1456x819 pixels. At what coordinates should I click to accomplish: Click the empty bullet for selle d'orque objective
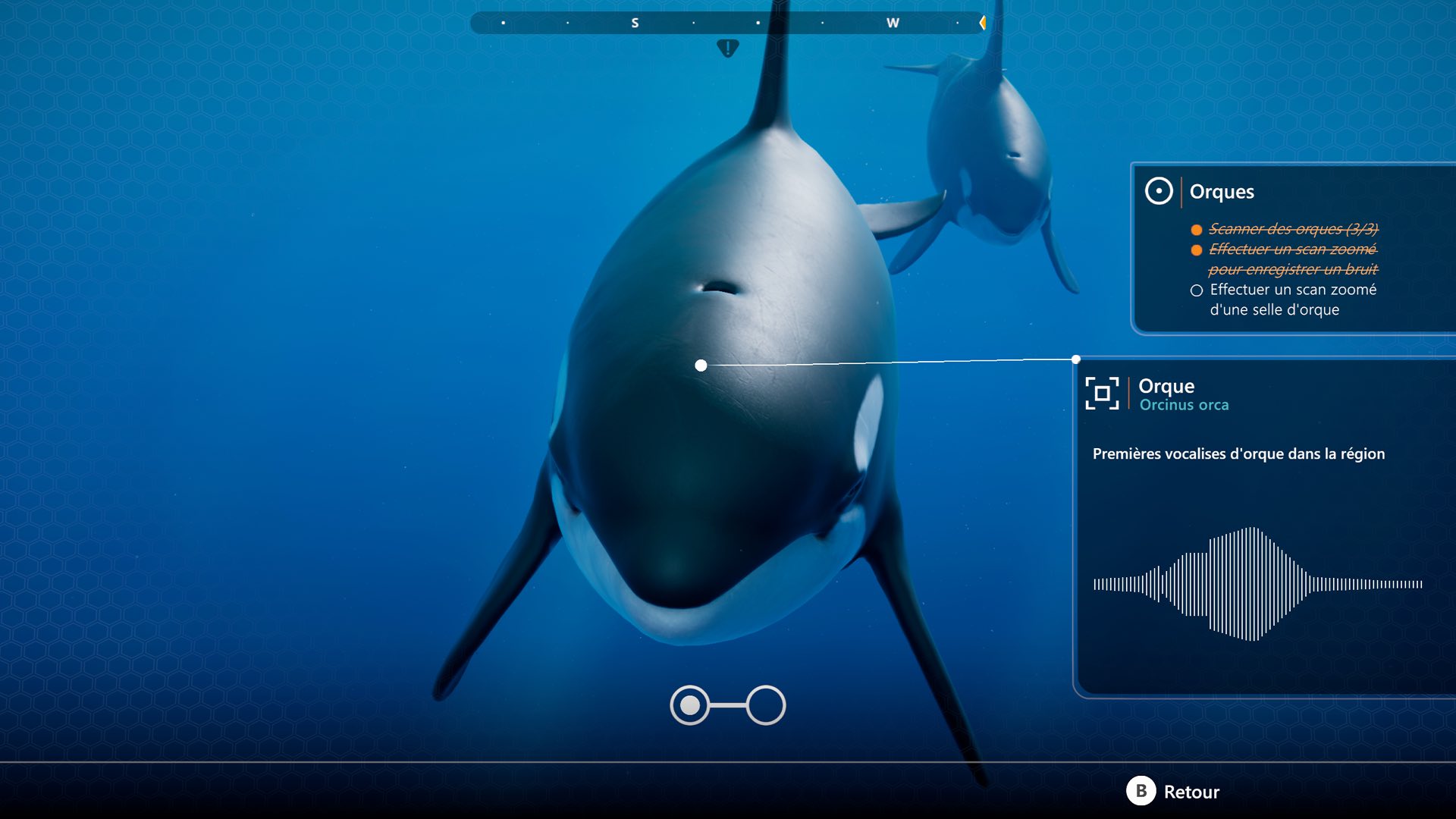[1197, 290]
